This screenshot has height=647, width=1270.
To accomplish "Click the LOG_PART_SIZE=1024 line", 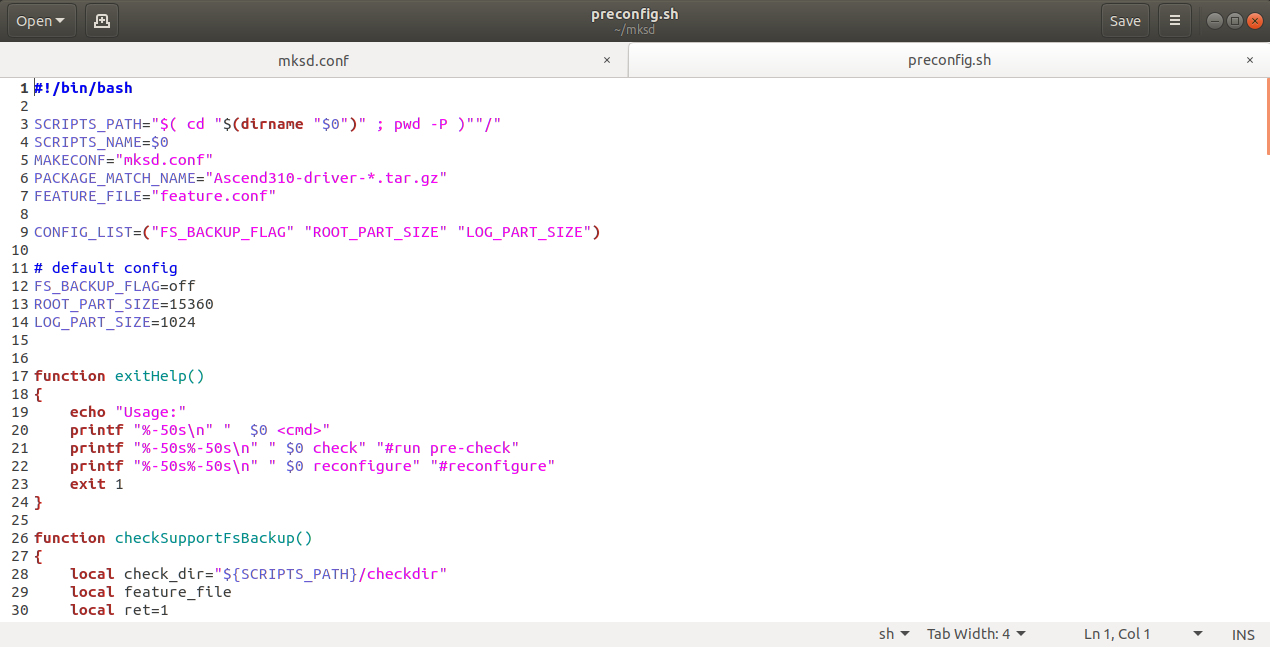I will [115, 322].
